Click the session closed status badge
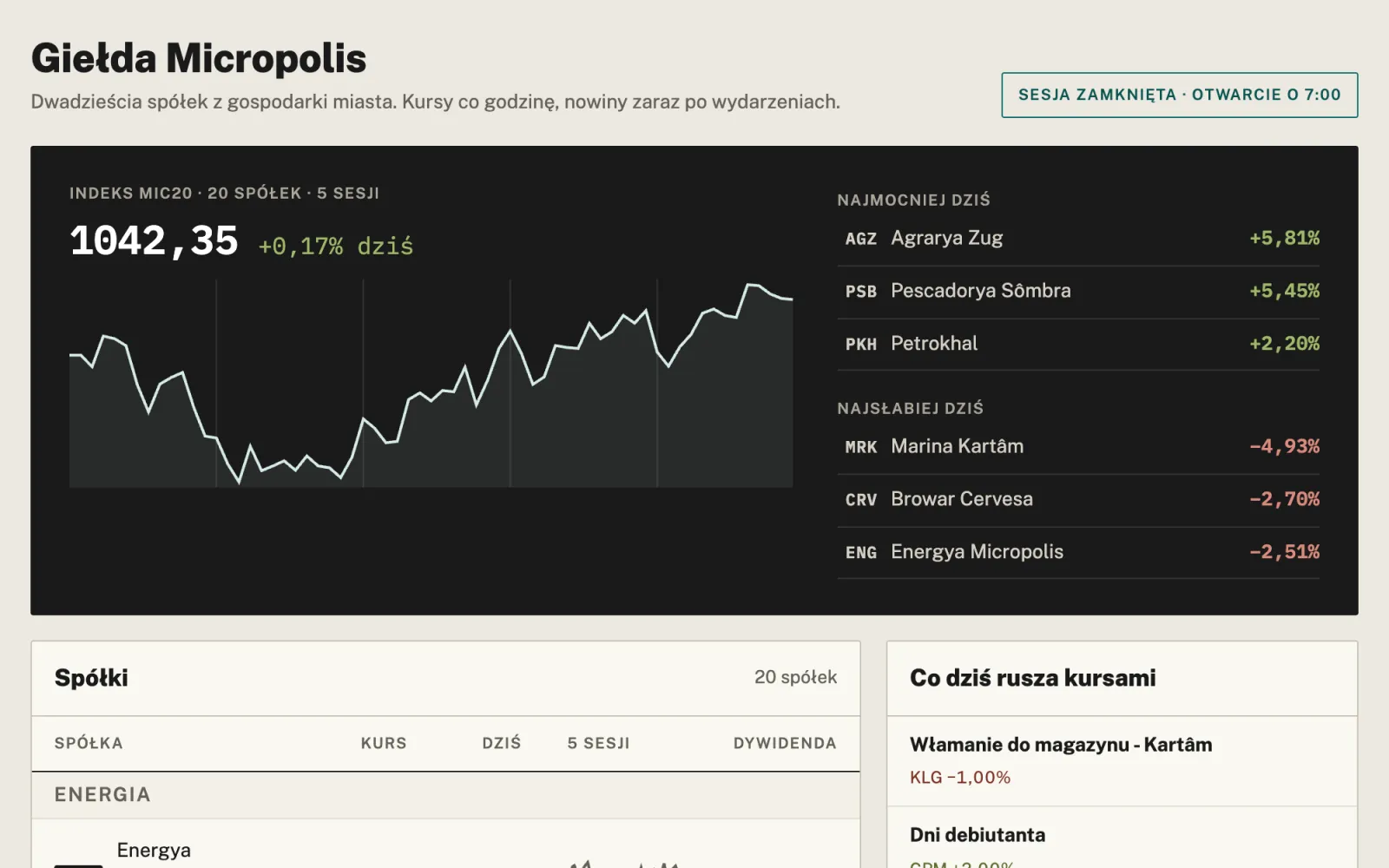 click(1179, 95)
